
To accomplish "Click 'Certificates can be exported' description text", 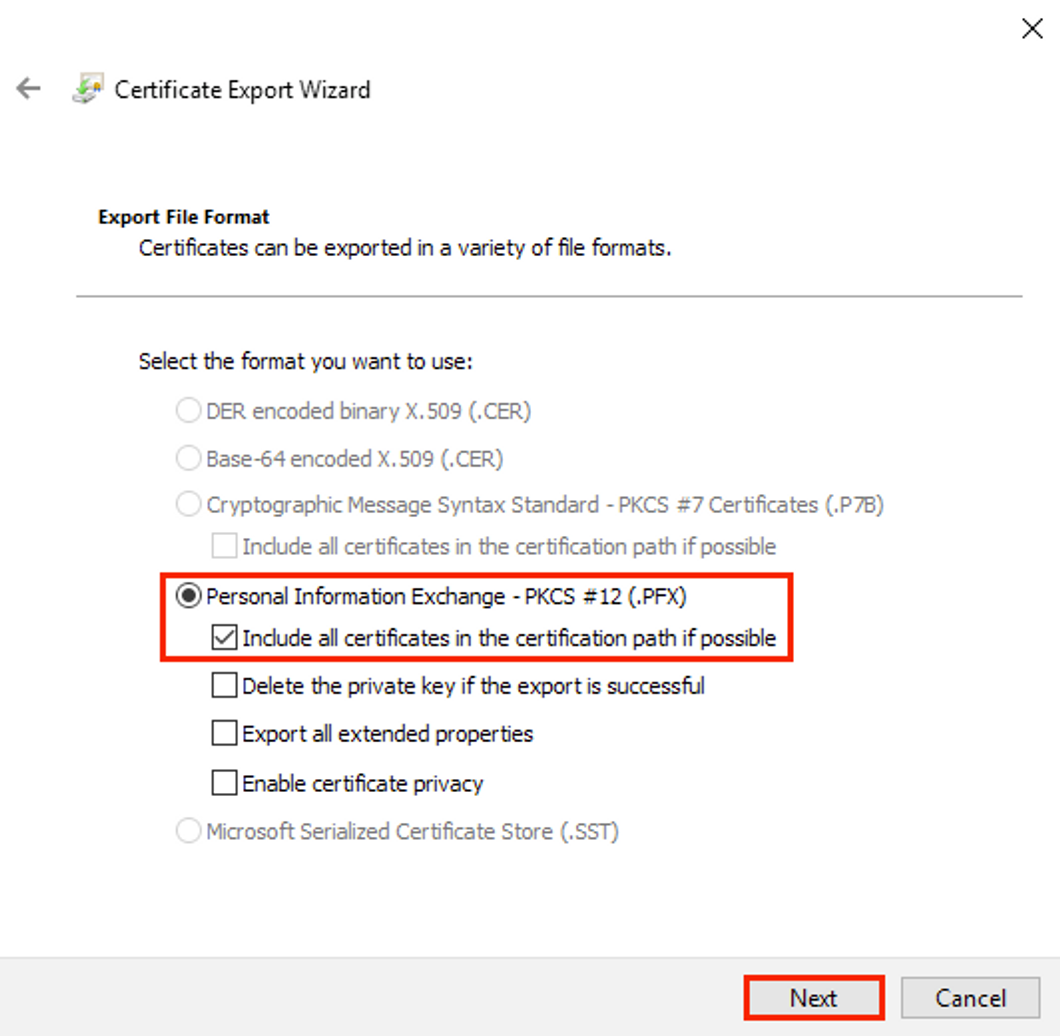I will (405, 248).
